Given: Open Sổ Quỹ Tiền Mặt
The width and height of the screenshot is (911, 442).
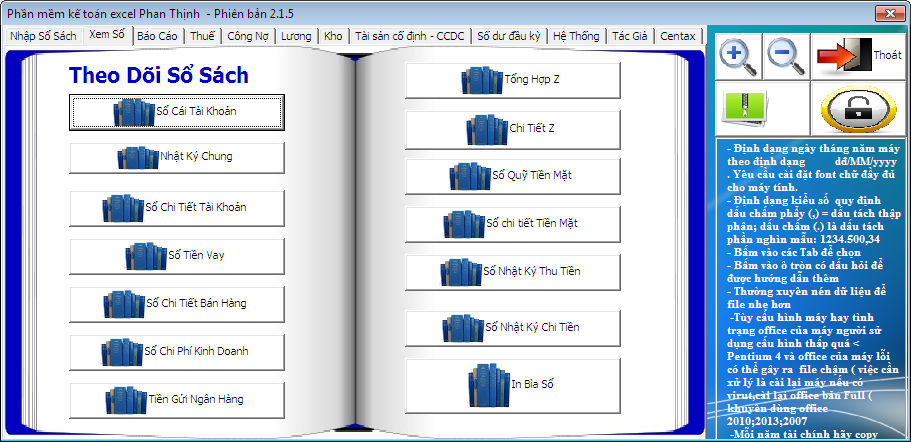Looking at the screenshot, I should (512, 176).
